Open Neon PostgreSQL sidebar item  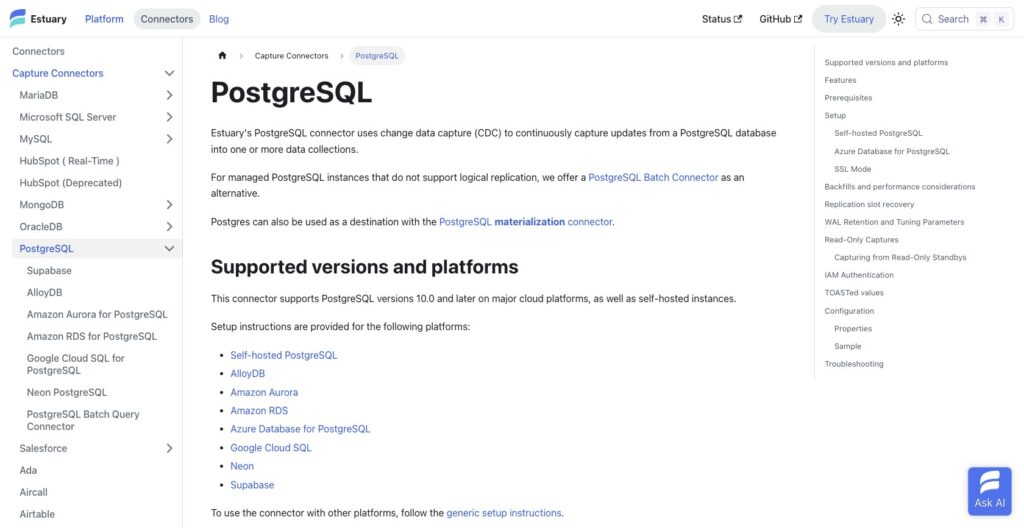pos(67,392)
